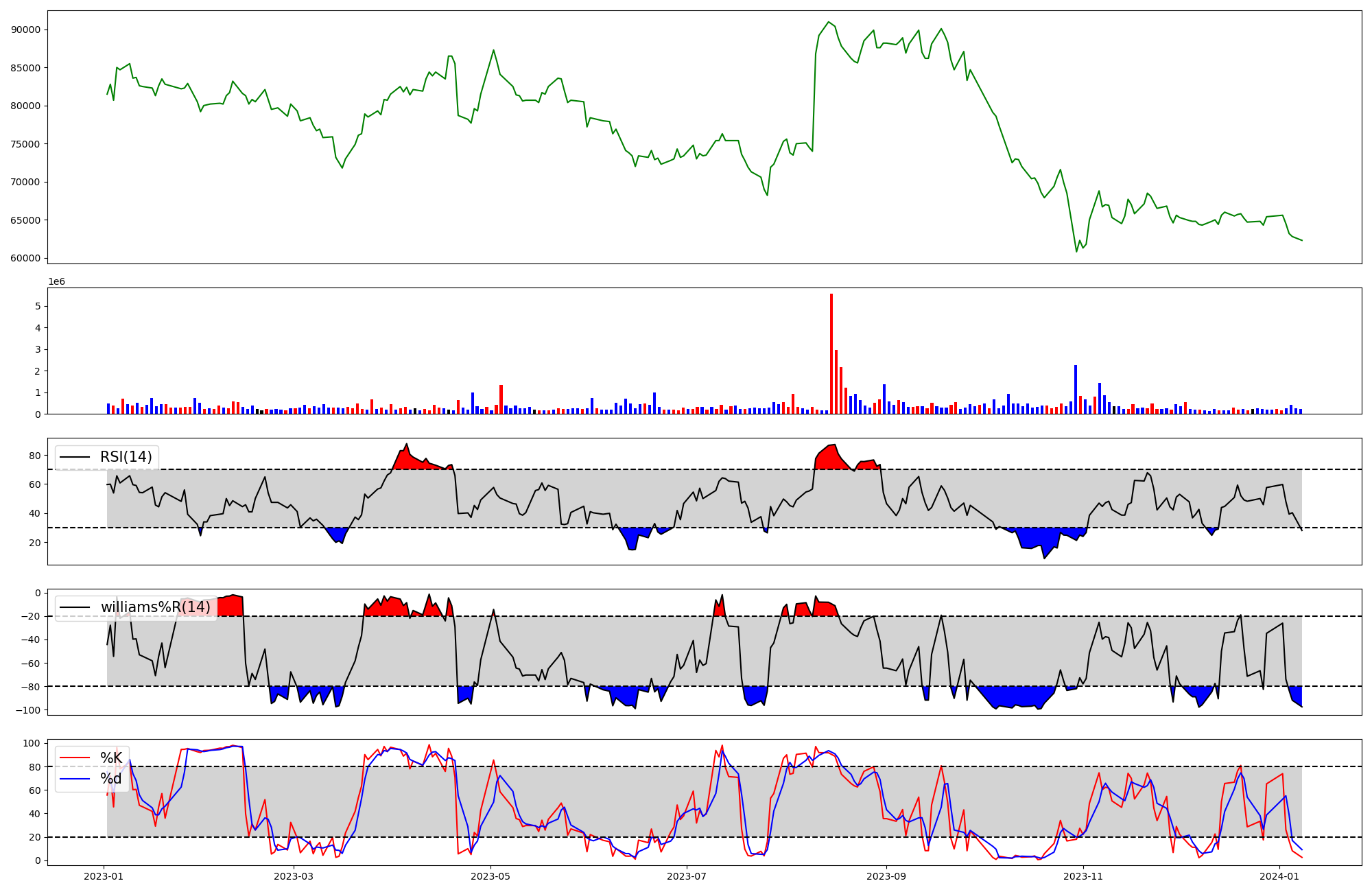Image resolution: width=1372 pixels, height=892 pixels.
Task: Click the 60000 price axis label
Action: click(x=25, y=259)
